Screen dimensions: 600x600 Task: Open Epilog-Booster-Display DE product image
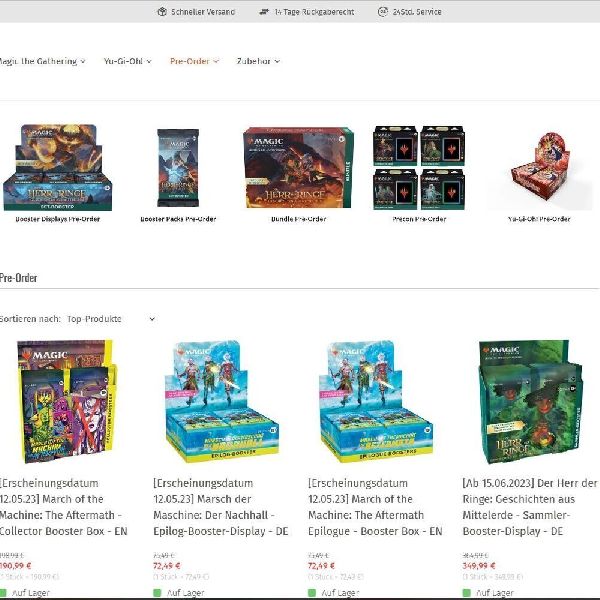(x=222, y=401)
